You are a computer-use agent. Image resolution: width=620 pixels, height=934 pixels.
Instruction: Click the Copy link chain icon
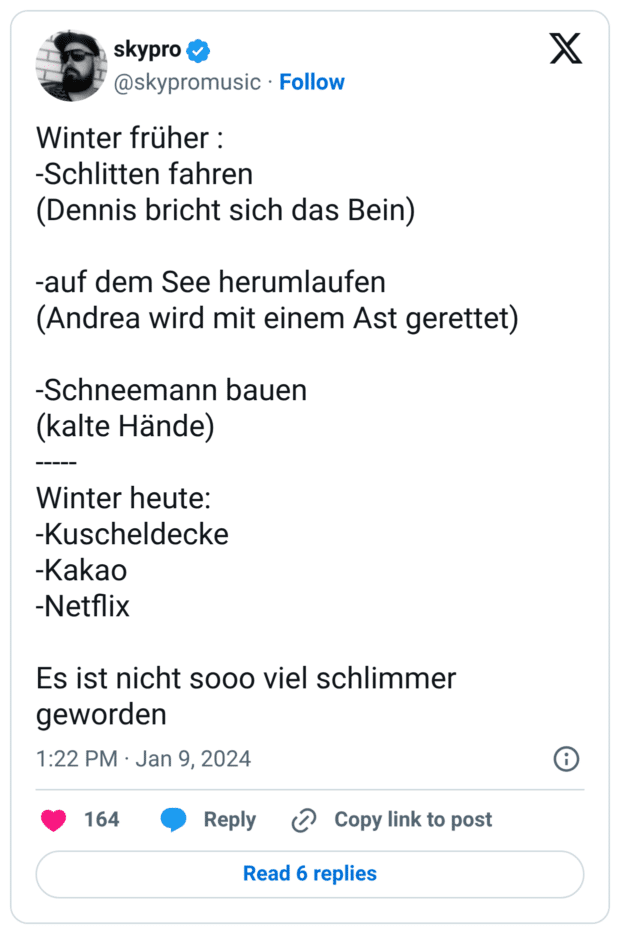(301, 820)
